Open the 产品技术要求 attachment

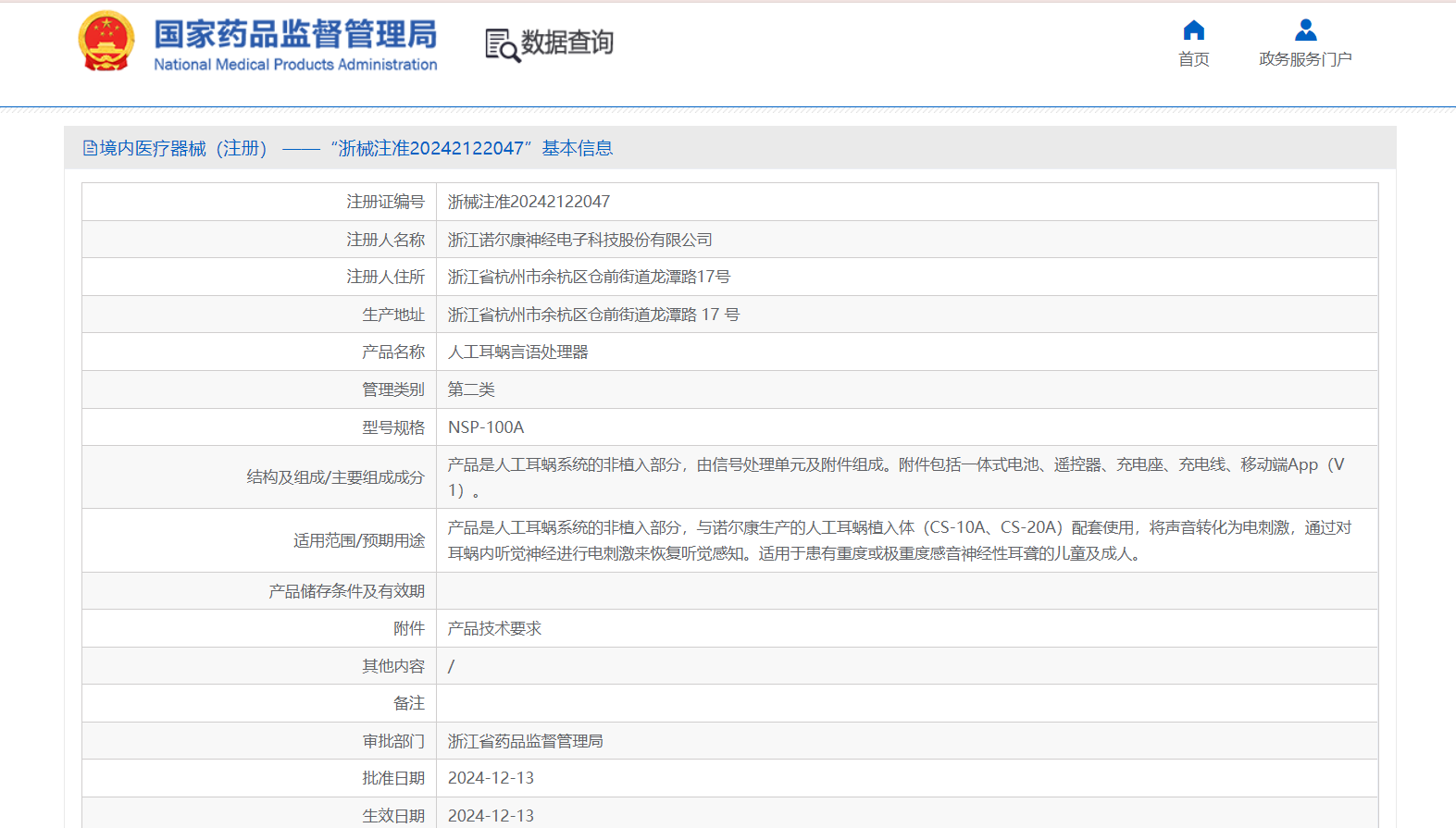click(494, 628)
